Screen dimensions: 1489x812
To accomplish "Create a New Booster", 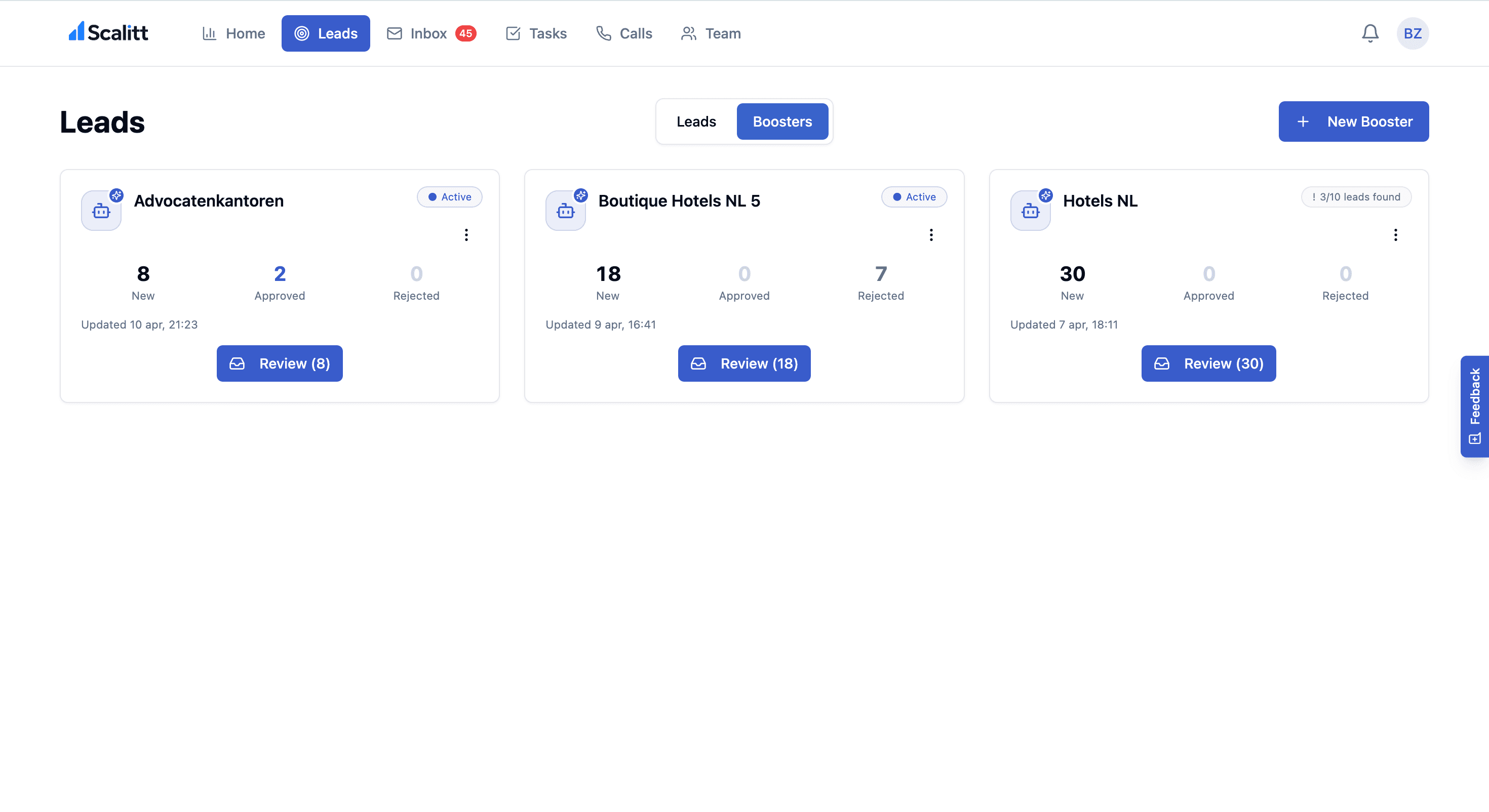I will coord(1353,121).
